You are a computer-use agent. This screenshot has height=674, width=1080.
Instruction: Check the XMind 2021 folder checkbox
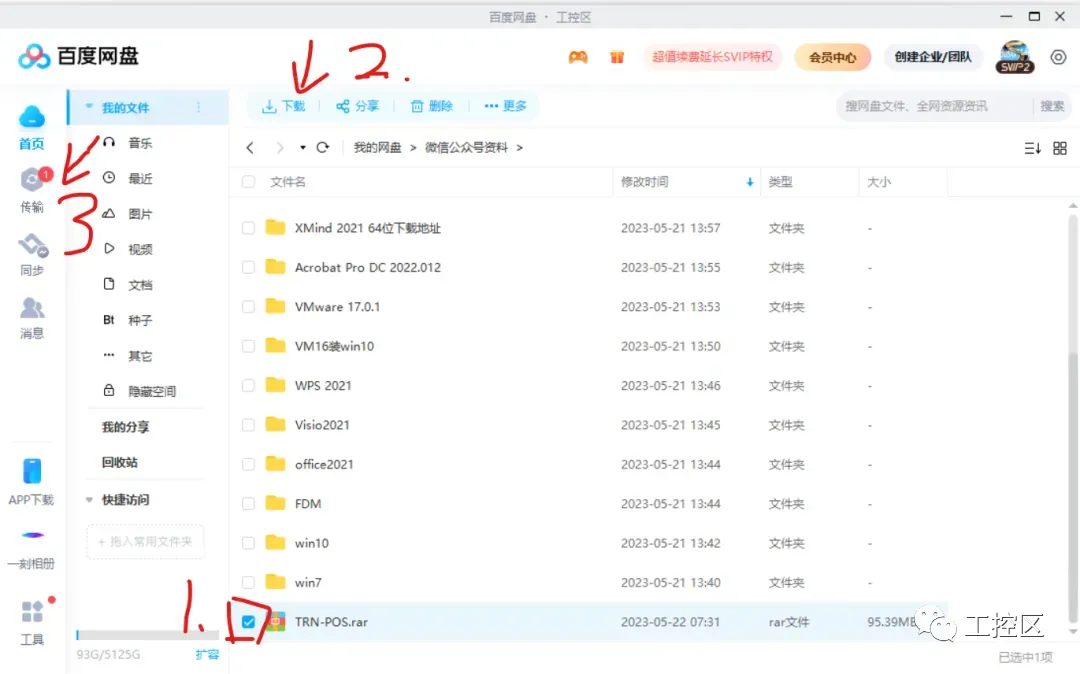[249, 228]
